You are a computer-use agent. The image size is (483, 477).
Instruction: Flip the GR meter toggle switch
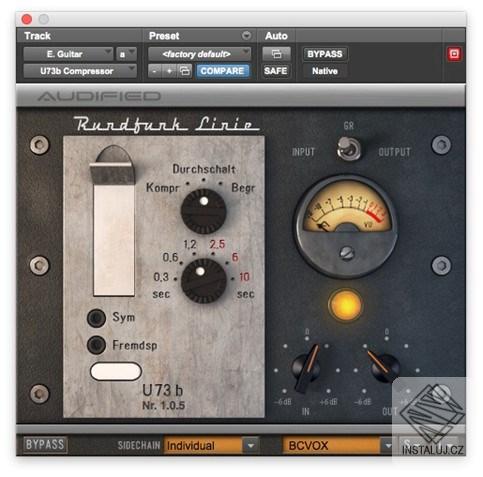[348, 149]
